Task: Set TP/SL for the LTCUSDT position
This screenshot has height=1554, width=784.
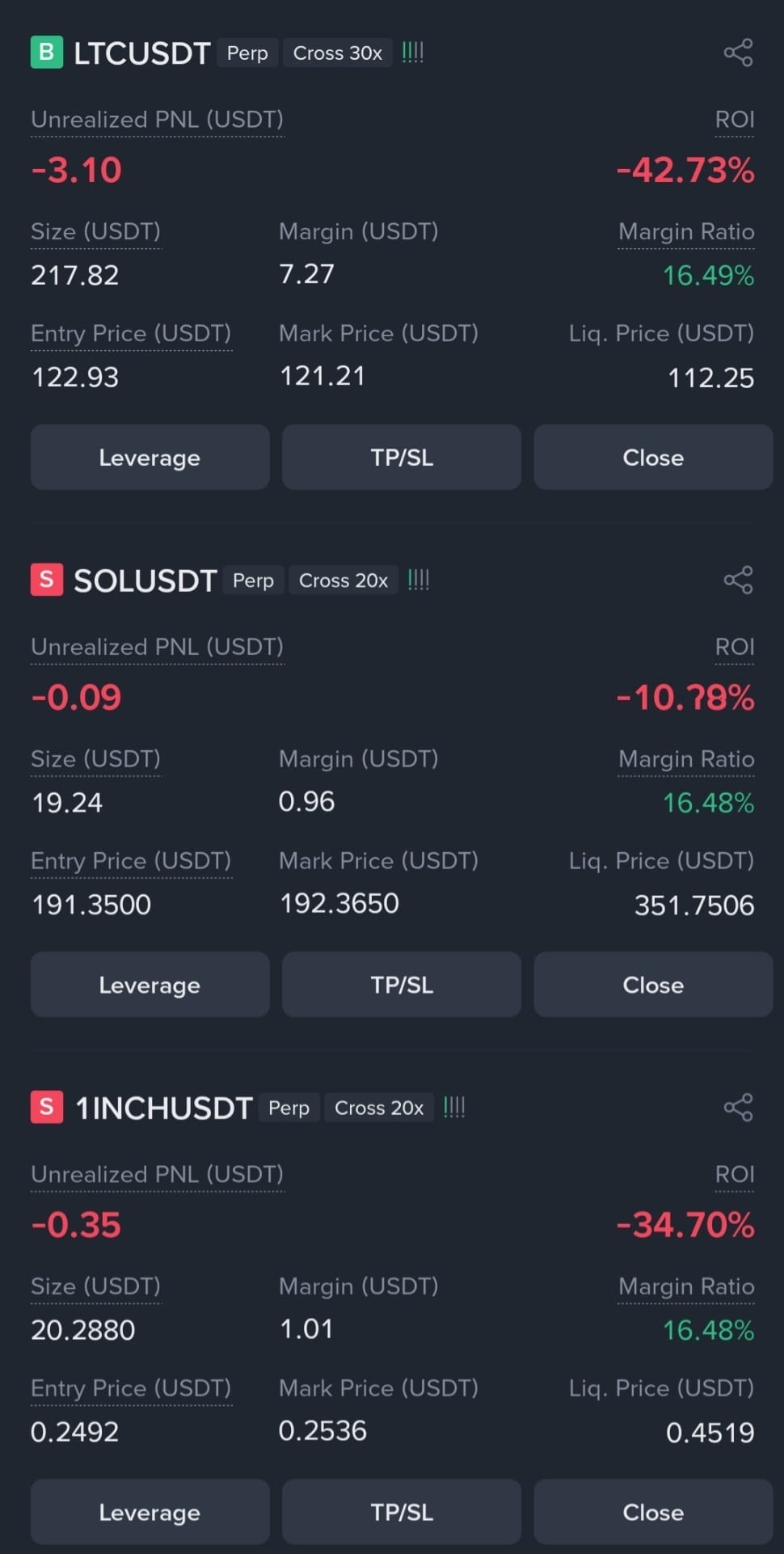Action: click(402, 457)
